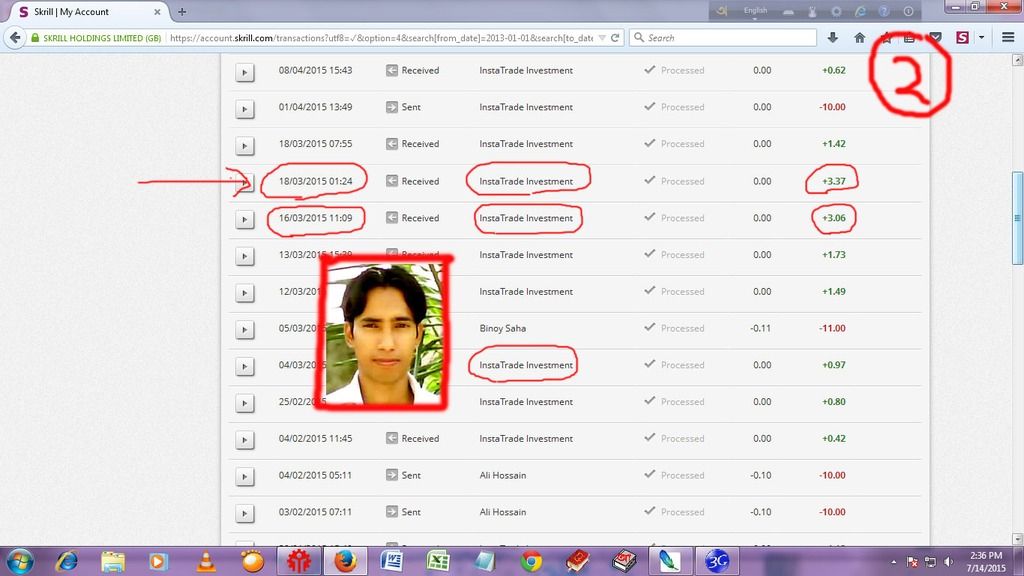This screenshot has height=576, width=1024.
Task: Open Windows Explorer from the taskbar
Action: point(113,561)
